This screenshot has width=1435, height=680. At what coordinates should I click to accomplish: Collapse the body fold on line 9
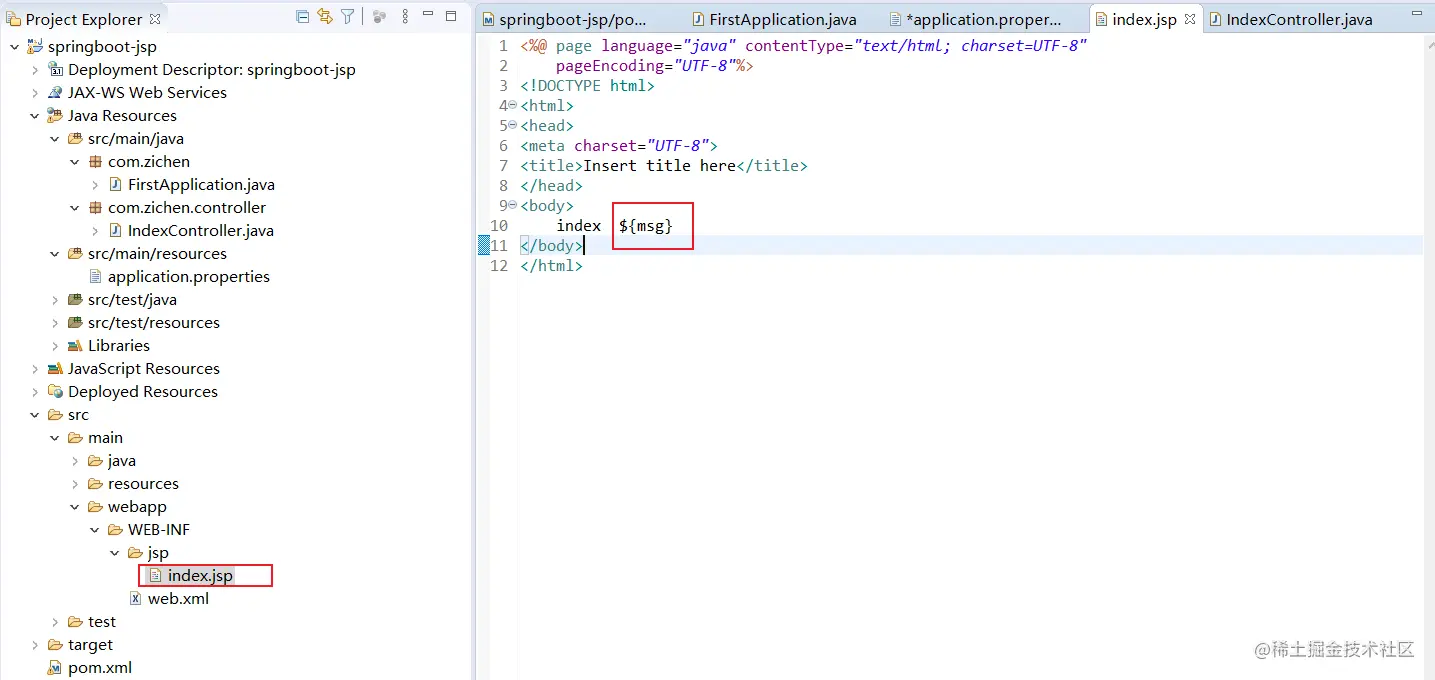pyautogui.click(x=512, y=205)
